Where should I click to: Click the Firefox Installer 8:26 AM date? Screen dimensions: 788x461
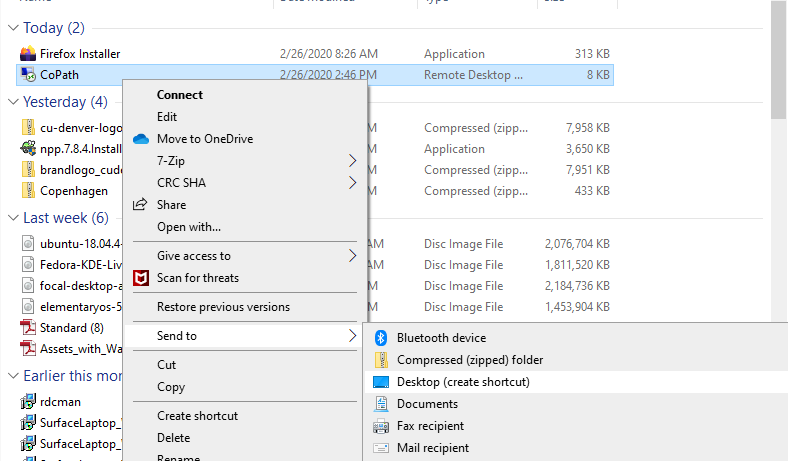[x=329, y=54]
